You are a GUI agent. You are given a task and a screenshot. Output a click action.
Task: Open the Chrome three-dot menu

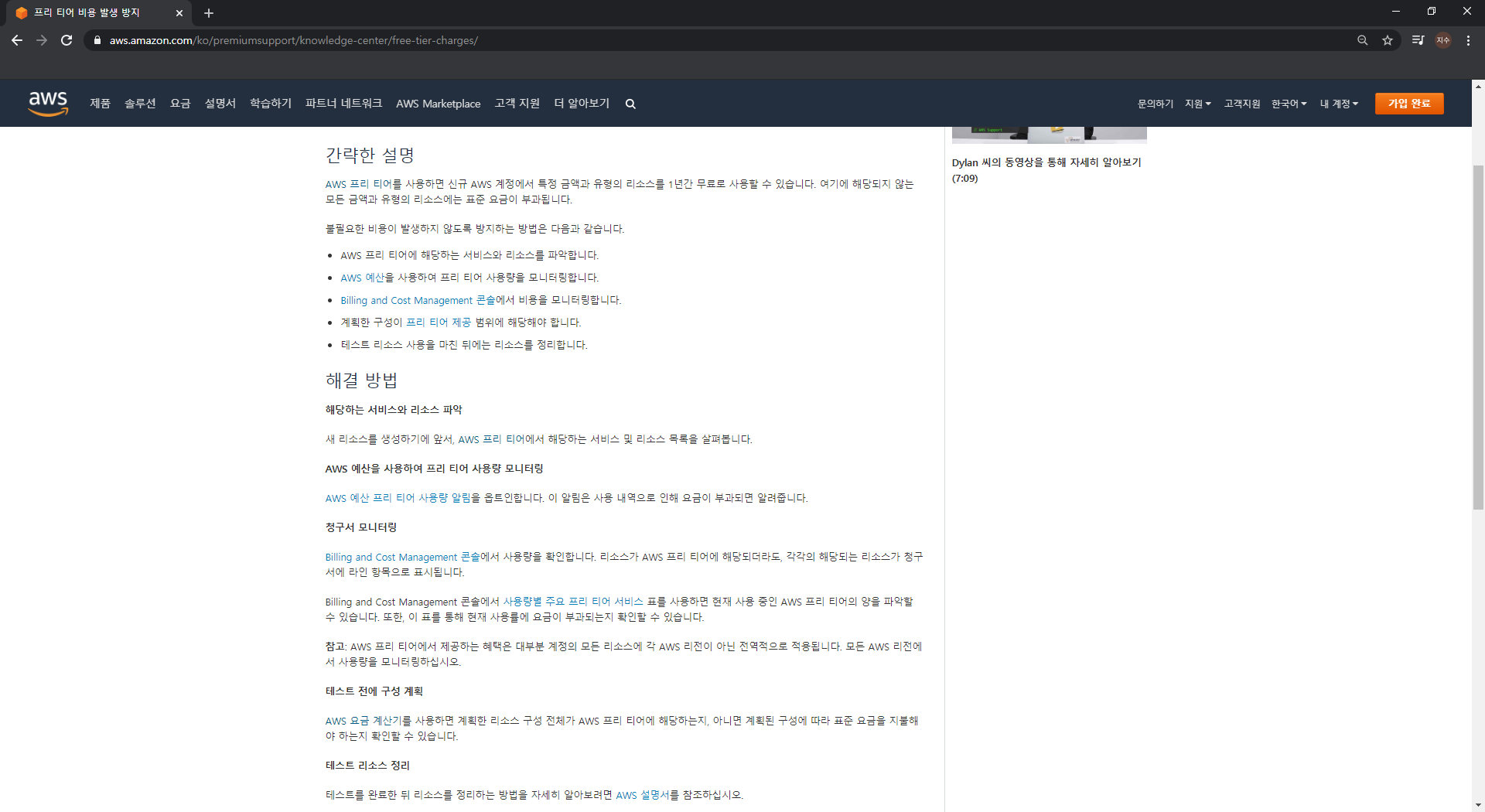point(1468,40)
